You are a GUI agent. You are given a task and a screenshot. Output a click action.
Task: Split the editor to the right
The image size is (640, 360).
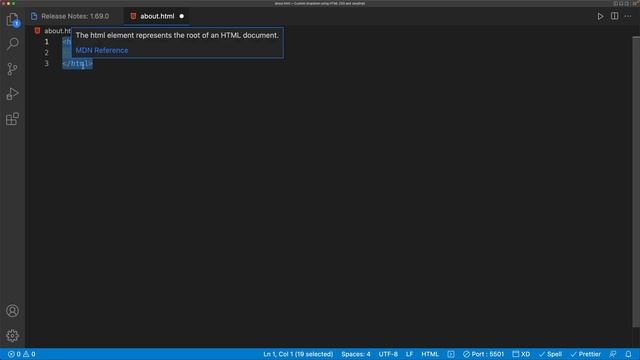pos(614,16)
